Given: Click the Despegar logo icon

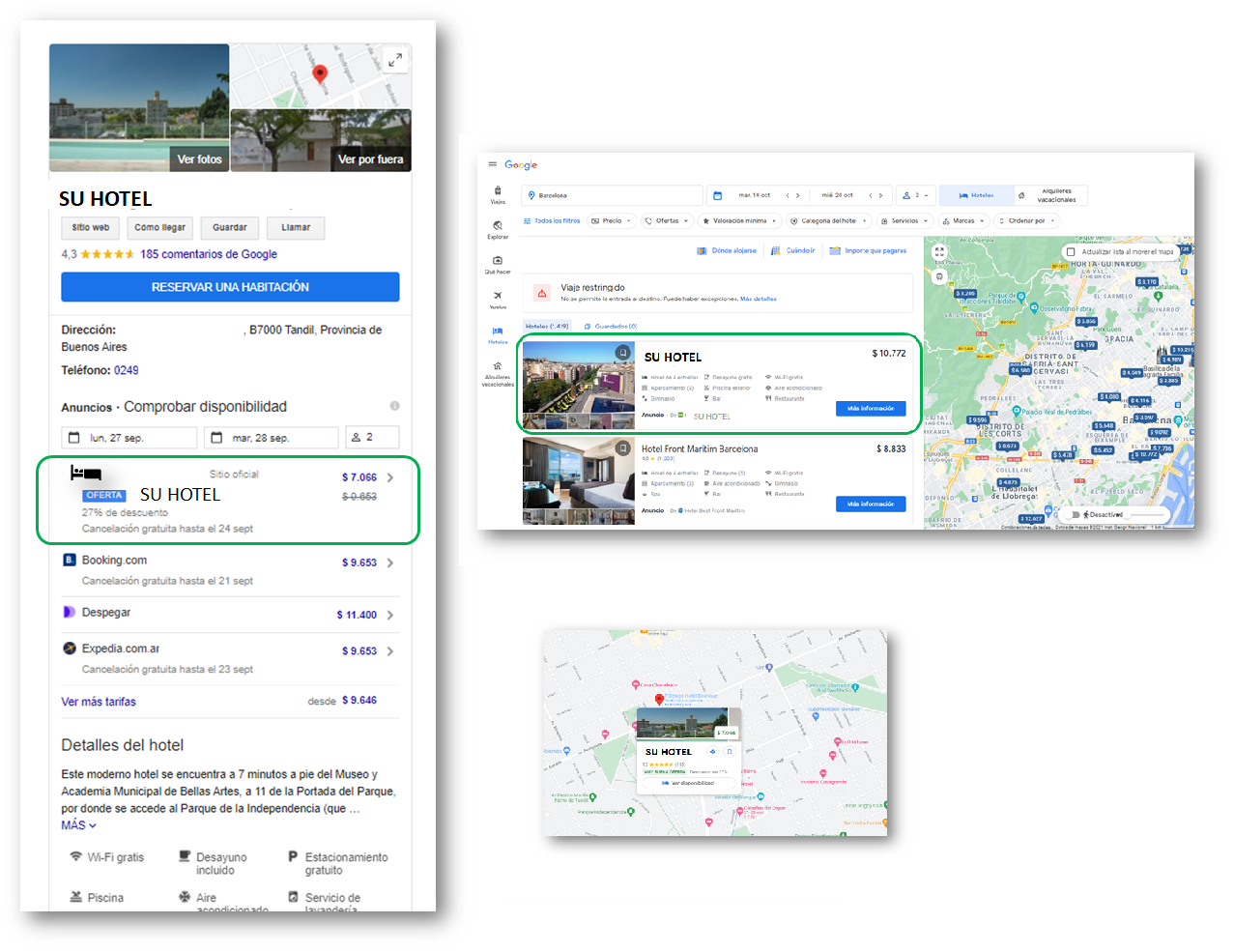Looking at the screenshot, I should (x=70, y=612).
